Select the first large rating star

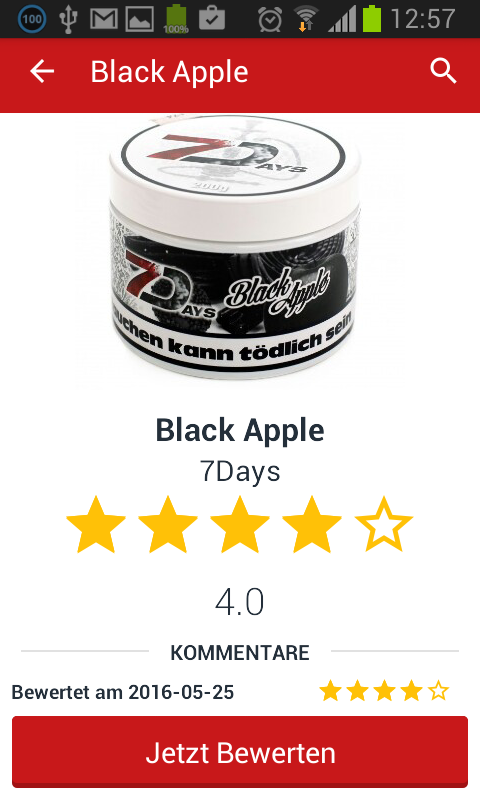[x=96, y=525]
